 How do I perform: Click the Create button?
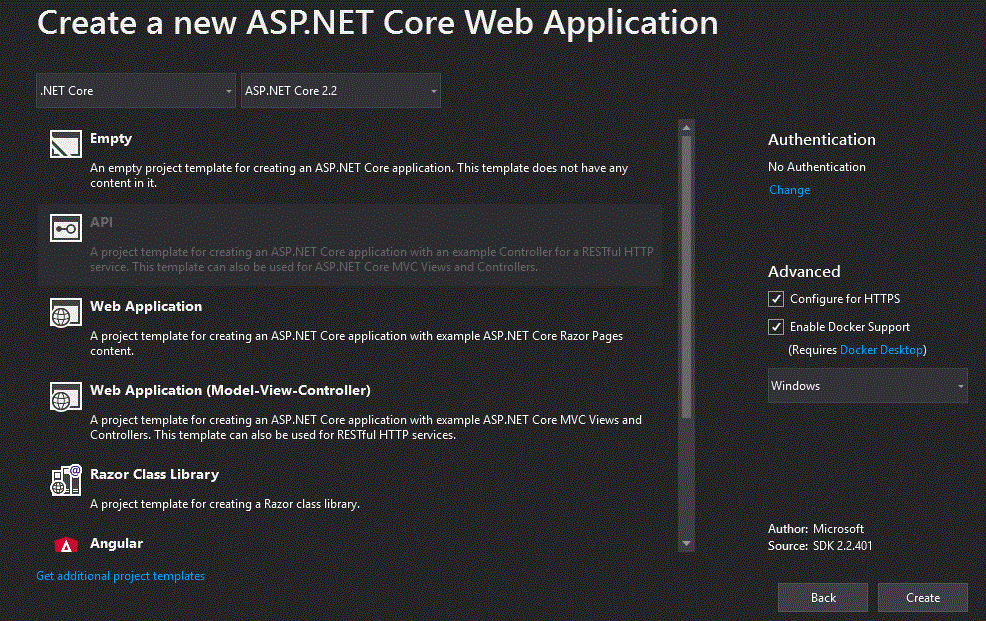click(922, 597)
